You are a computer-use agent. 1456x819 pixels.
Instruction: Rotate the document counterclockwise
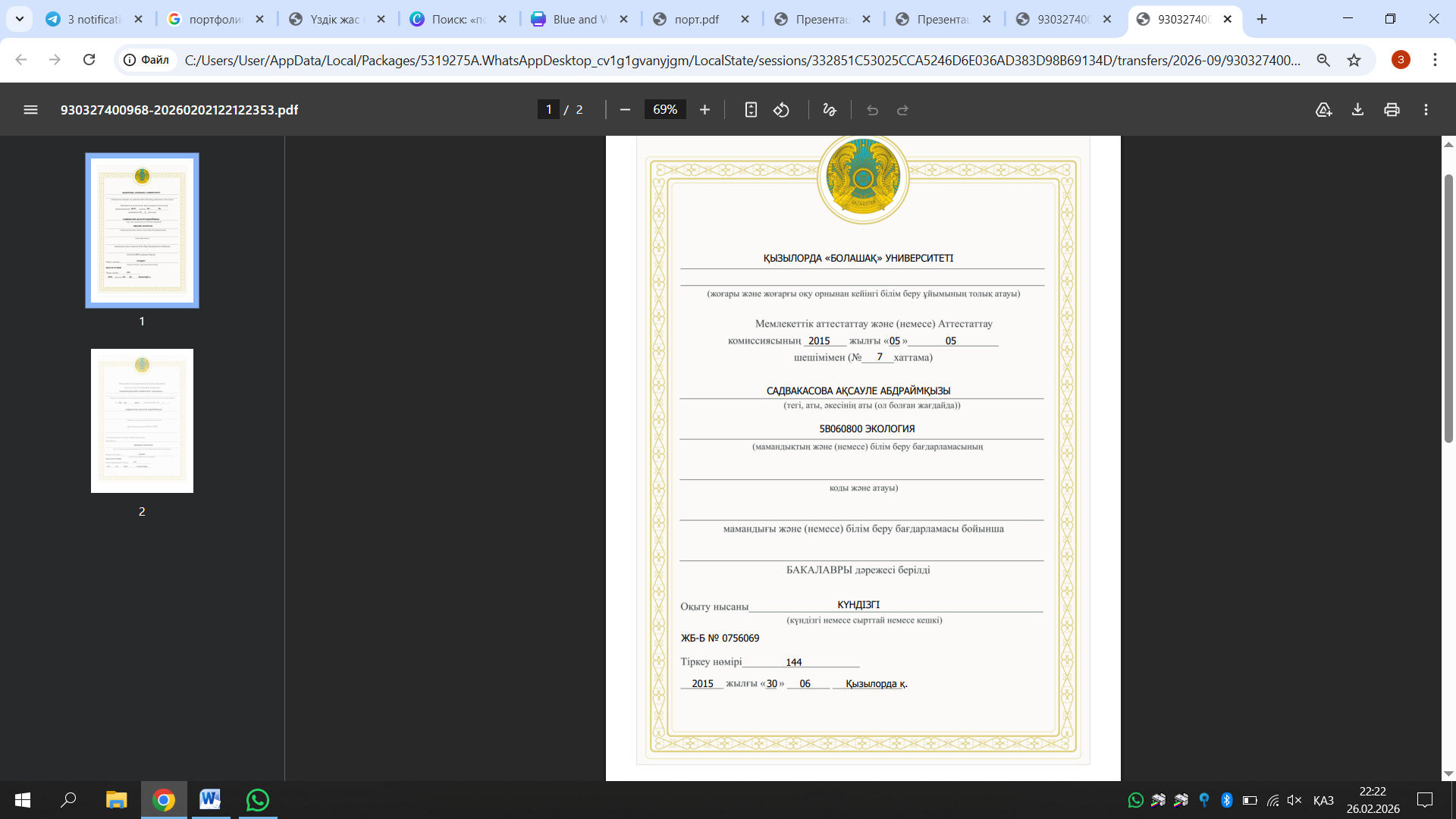coord(781,110)
